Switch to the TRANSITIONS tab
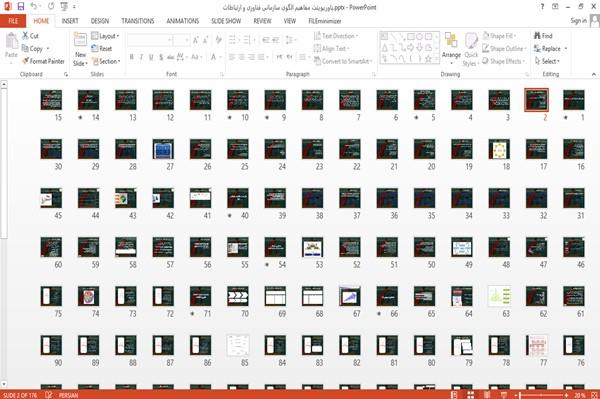600x399 pixels. click(138, 21)
